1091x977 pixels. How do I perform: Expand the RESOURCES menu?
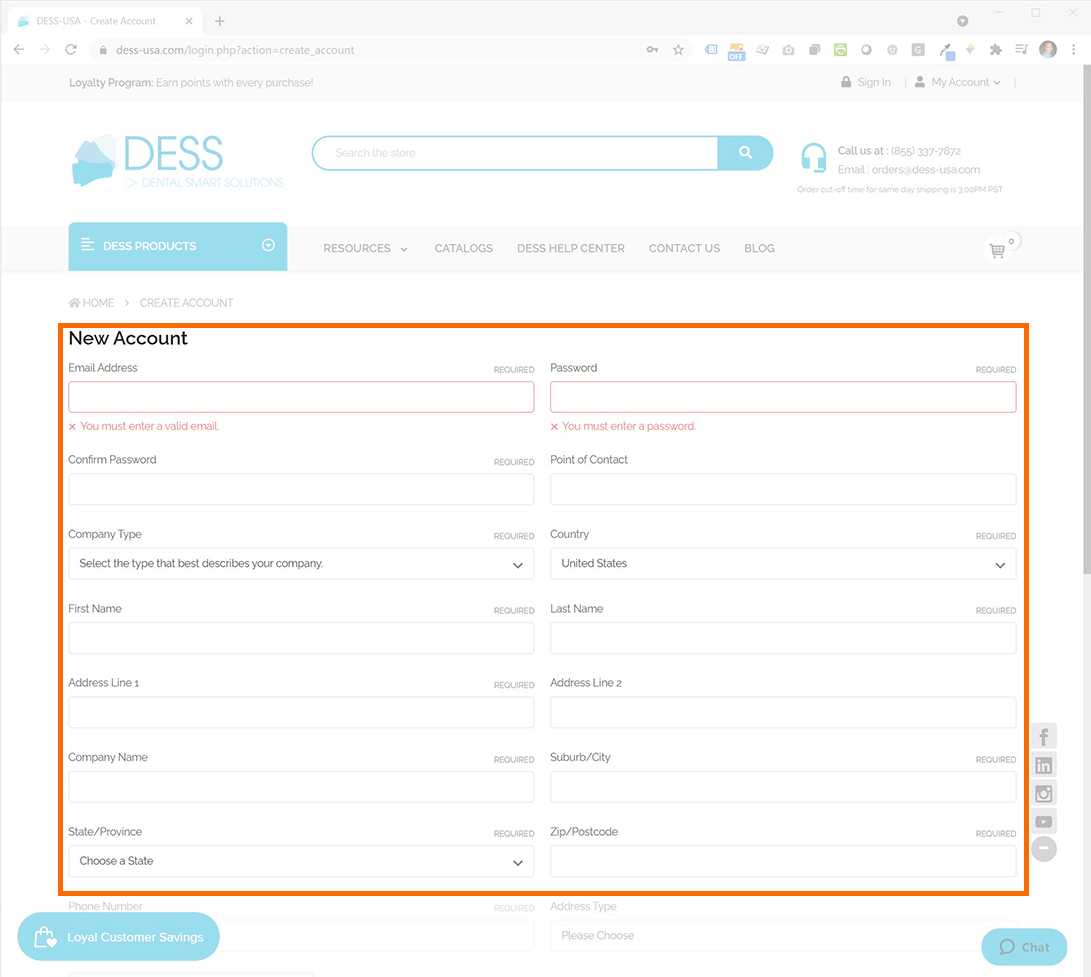pos(365,248)
